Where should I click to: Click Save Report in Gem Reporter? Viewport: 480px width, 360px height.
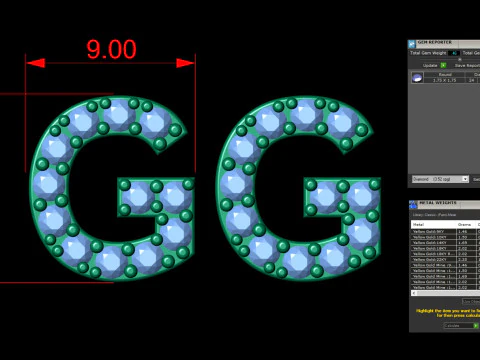[467, 65]
